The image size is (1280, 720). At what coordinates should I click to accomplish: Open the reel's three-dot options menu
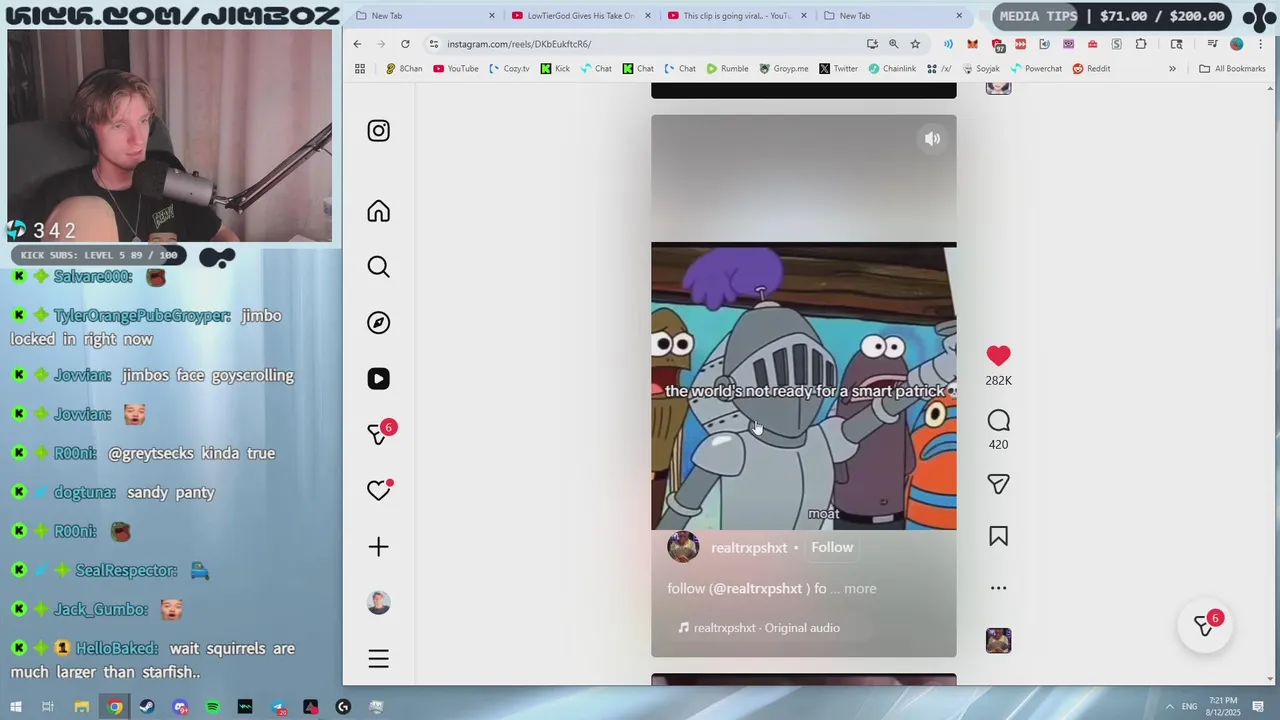[998, 588]
